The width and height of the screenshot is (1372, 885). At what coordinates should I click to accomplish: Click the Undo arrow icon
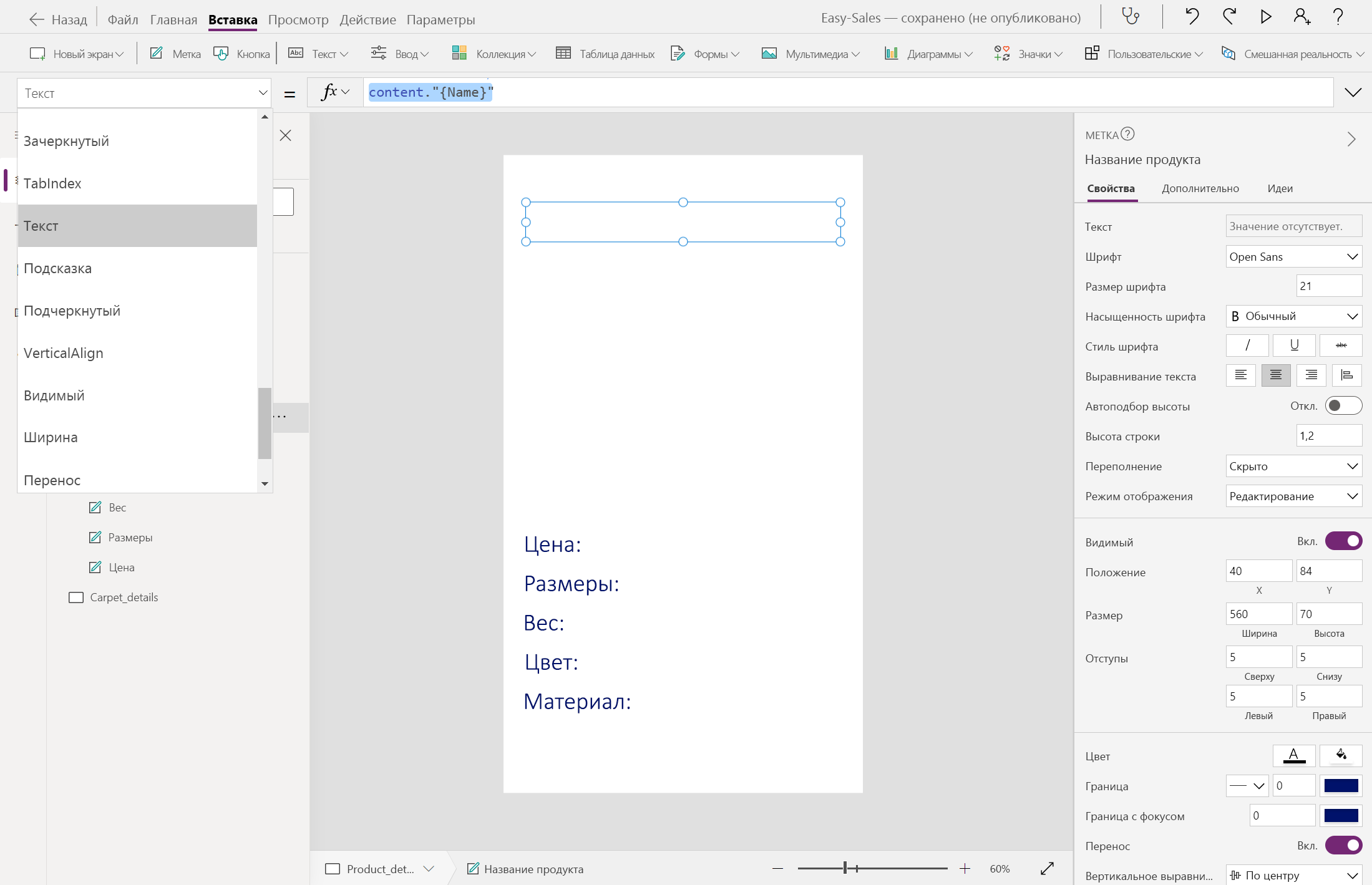pos(1192,16)
